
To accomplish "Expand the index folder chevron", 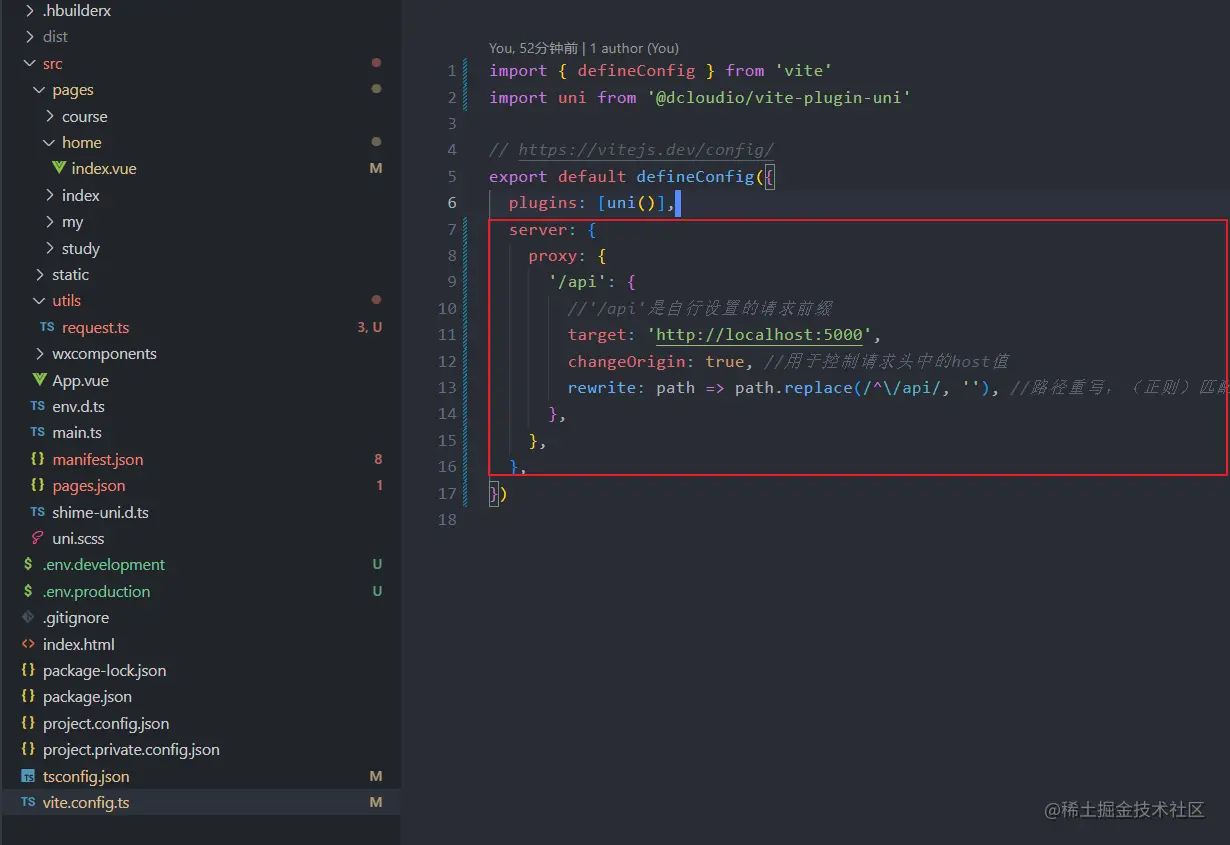I will tap(50, 196).
